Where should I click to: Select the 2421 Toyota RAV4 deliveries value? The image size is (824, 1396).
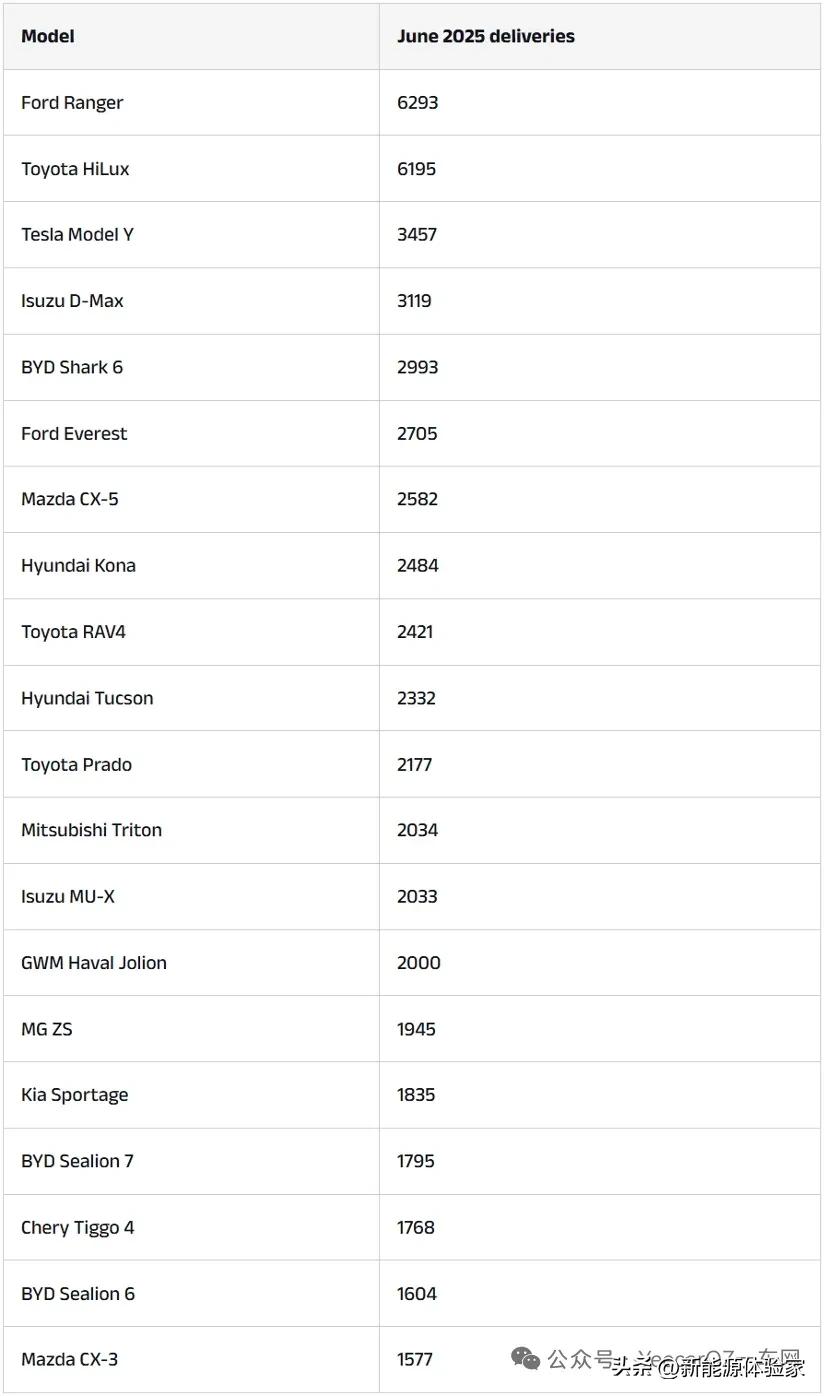click(415, 632)
